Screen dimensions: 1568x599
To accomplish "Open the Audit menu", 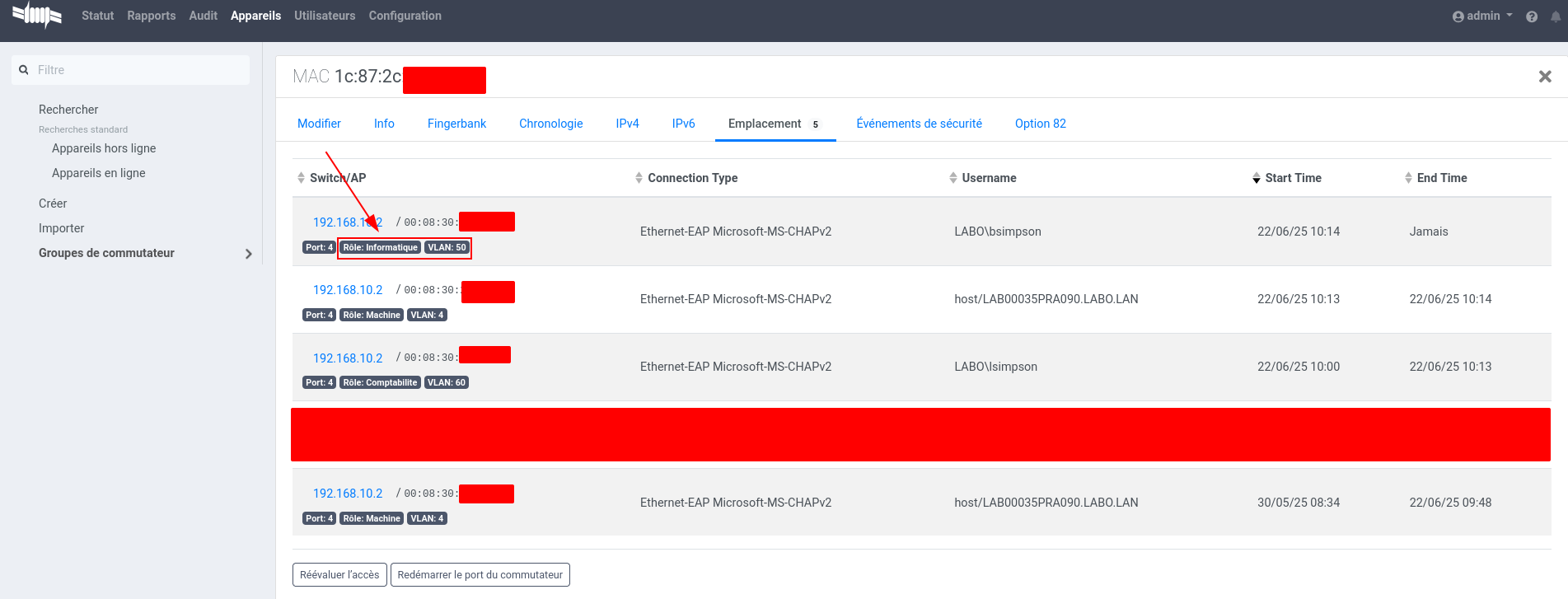I will pos(203,16).
